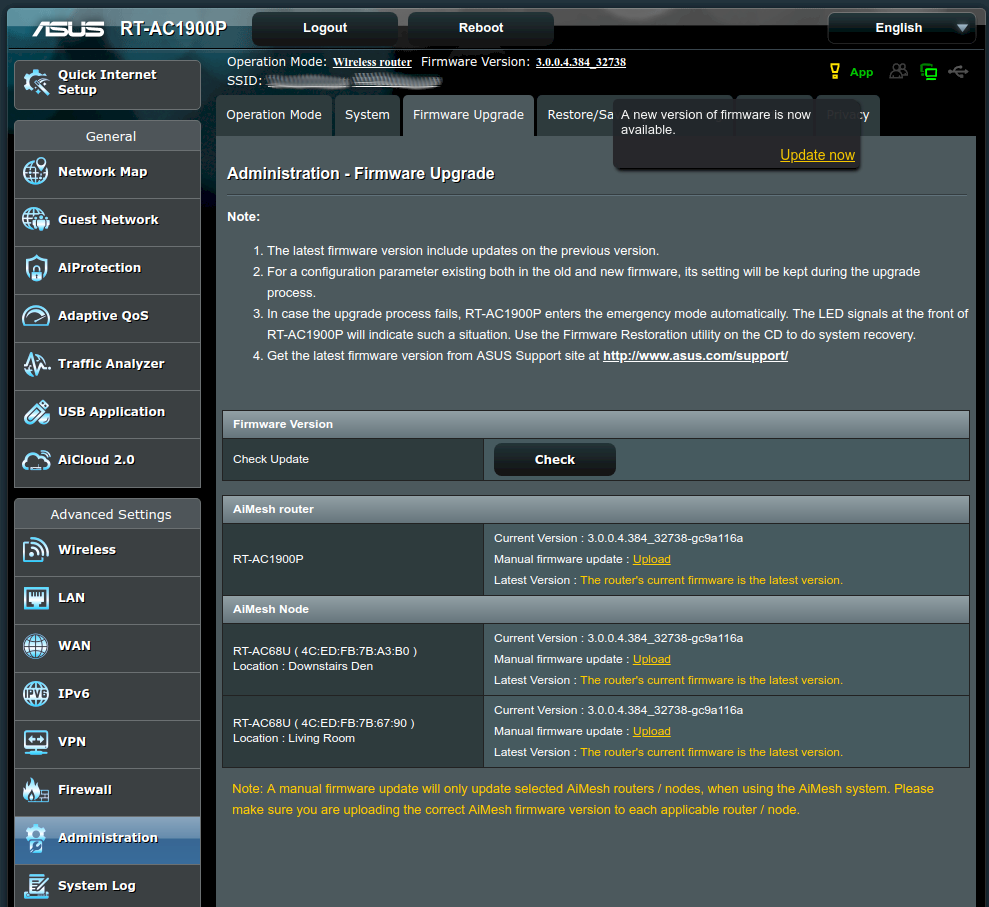989x907 pixels.
Task: Click Upload for RT-AC1900P router
Action: pos(652,559)
